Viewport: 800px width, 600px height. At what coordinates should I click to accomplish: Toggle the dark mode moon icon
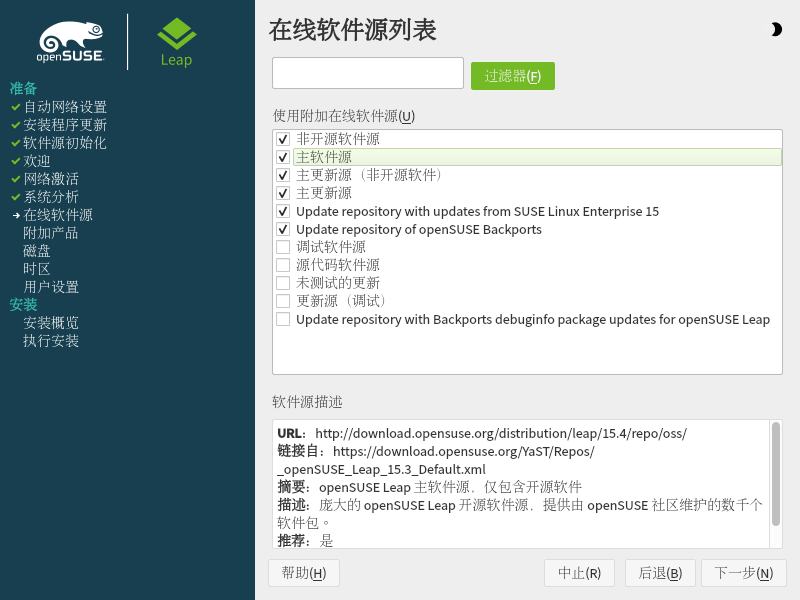click(x=776, y=30)
